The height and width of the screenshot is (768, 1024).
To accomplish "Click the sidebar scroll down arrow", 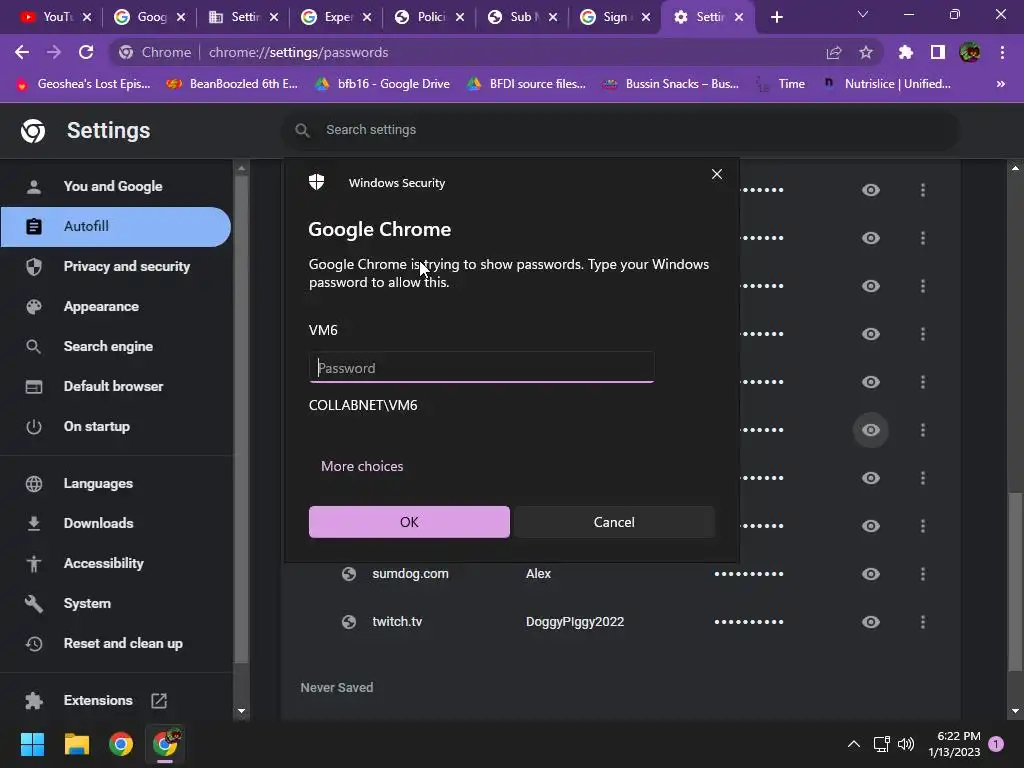I will click(242, 711).
